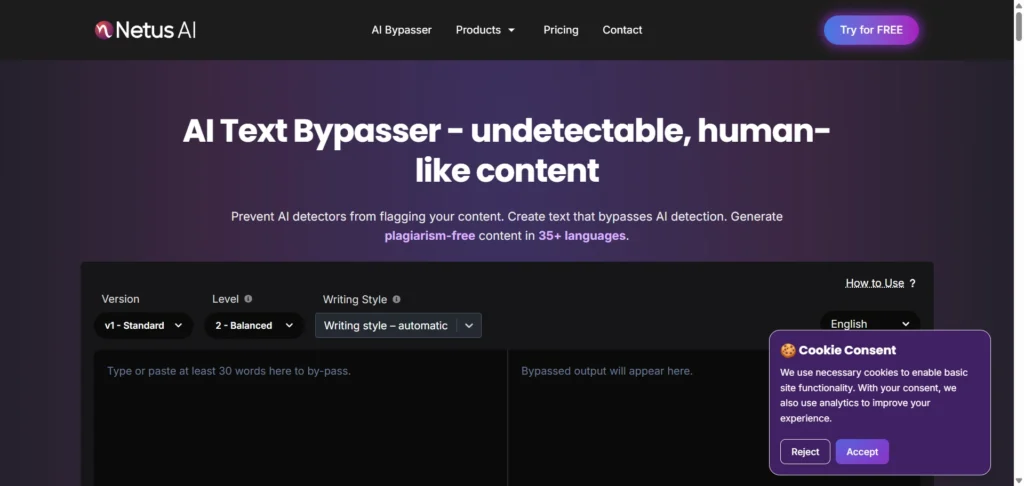Click the Level info icon
1024x486 pixels.
[x=248, y=299]
